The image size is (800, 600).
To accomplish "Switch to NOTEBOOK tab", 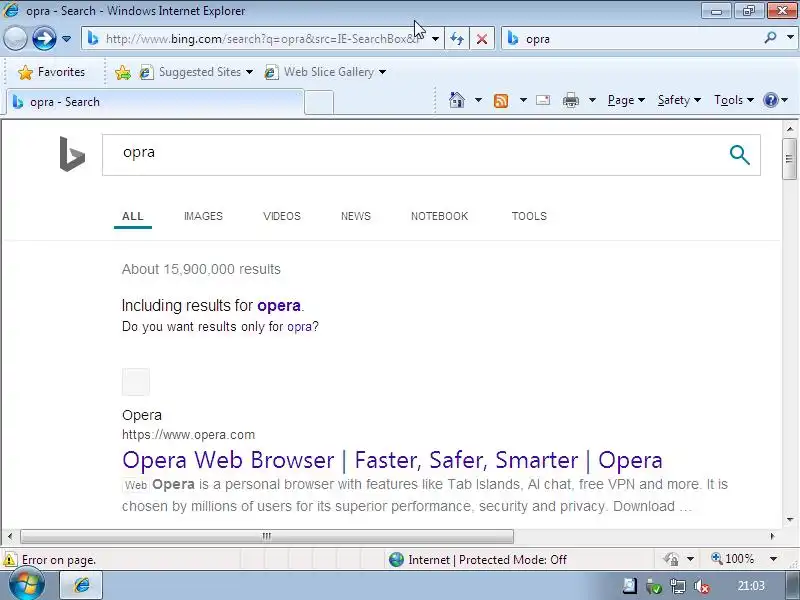I will coord(439,216).
